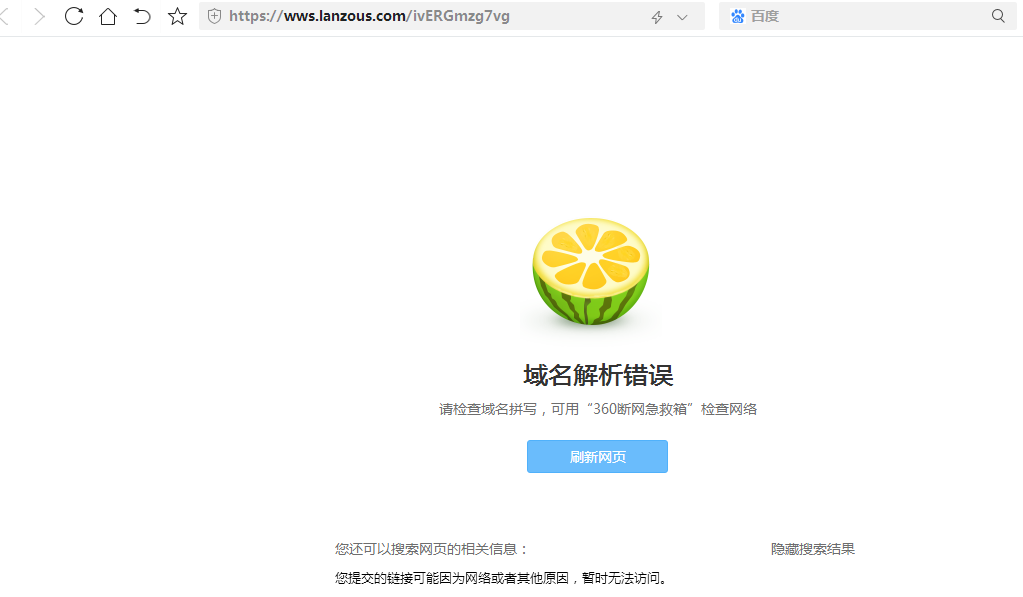Click the browser forward arrow
Screen dimensions: 1023x597
tap(39, 16)
